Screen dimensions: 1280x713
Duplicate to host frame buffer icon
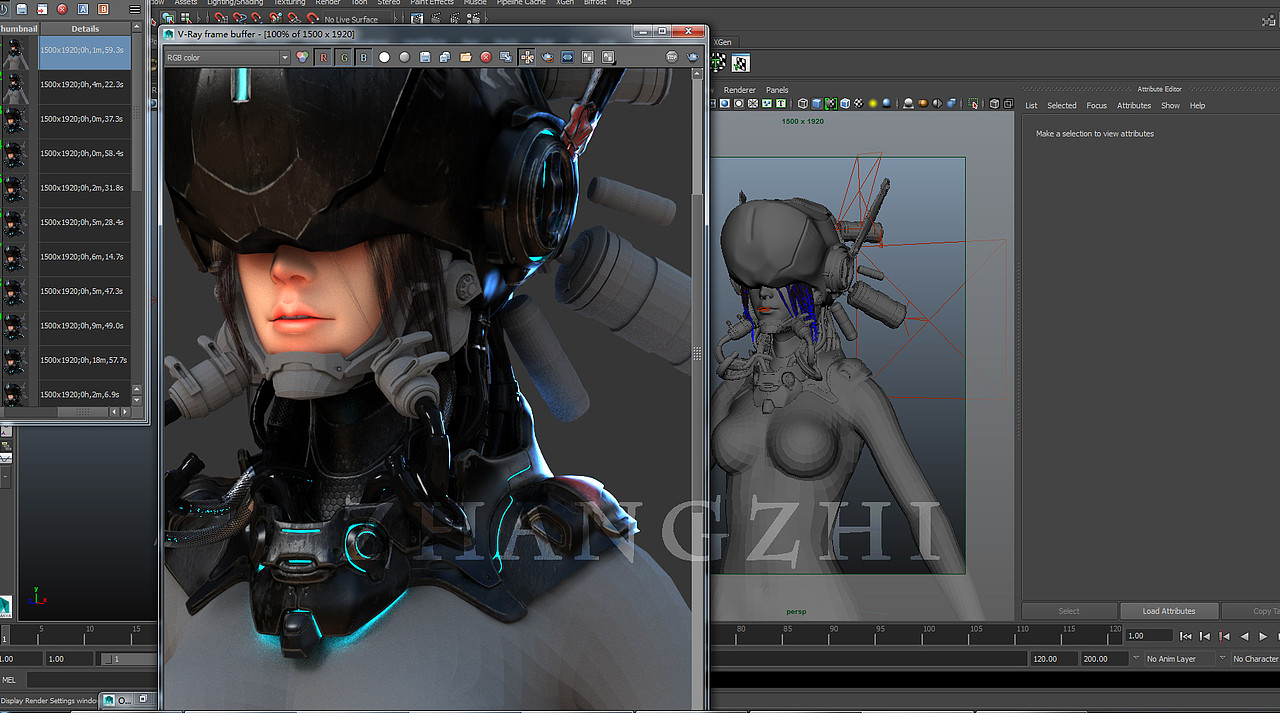click(x=506, y=57)
